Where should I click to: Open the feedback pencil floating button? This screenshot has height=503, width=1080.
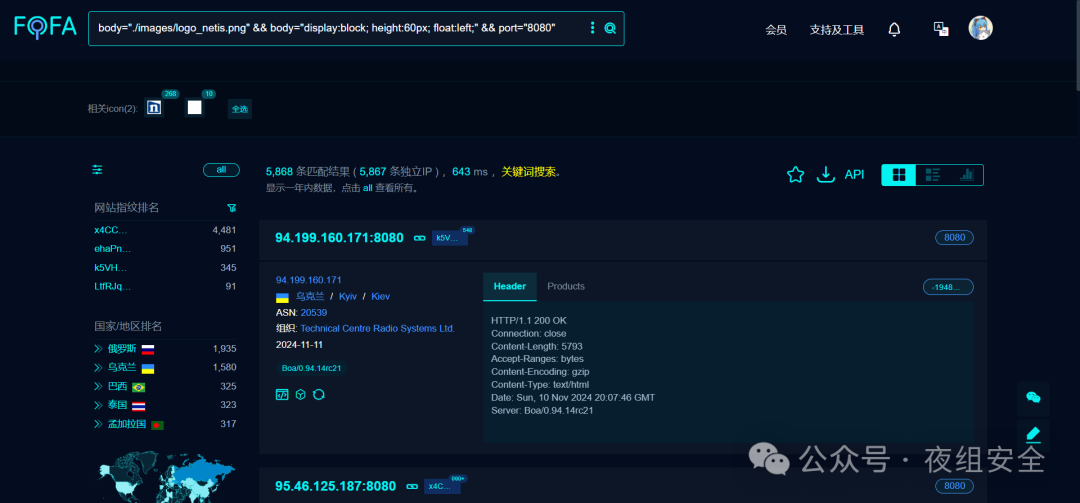click(1033, 434)
